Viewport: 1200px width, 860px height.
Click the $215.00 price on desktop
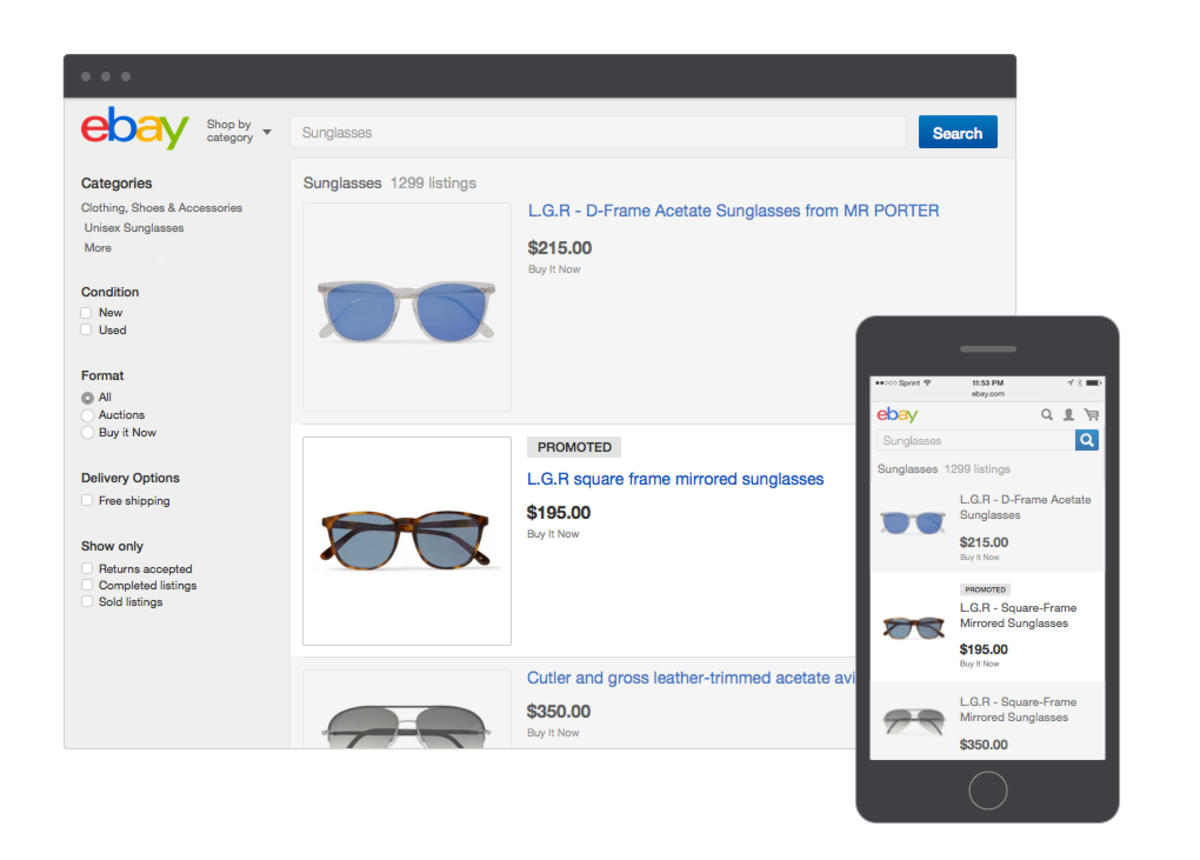pos(559,248)
